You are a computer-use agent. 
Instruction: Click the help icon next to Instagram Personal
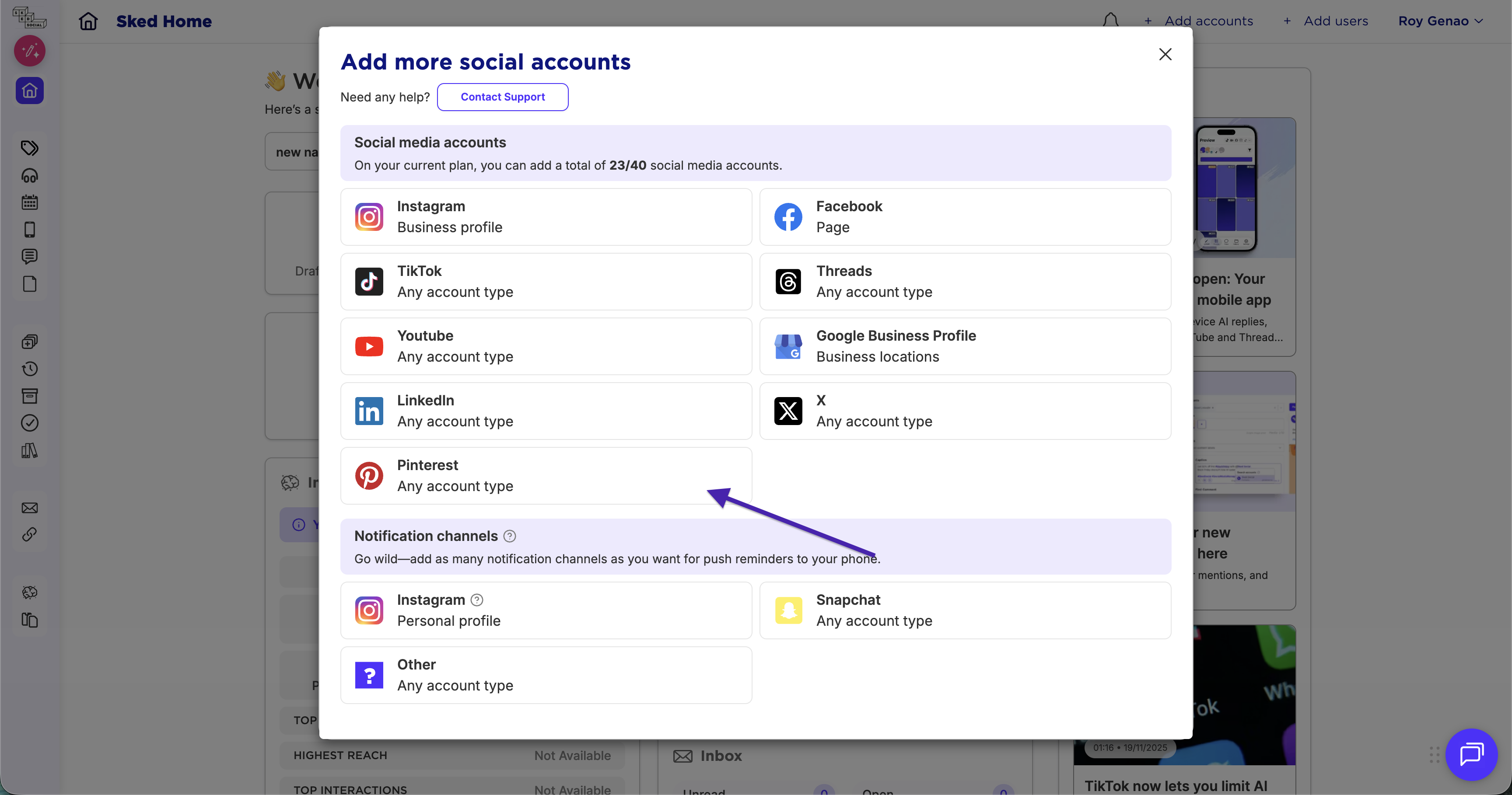click(x=477, y=600)
